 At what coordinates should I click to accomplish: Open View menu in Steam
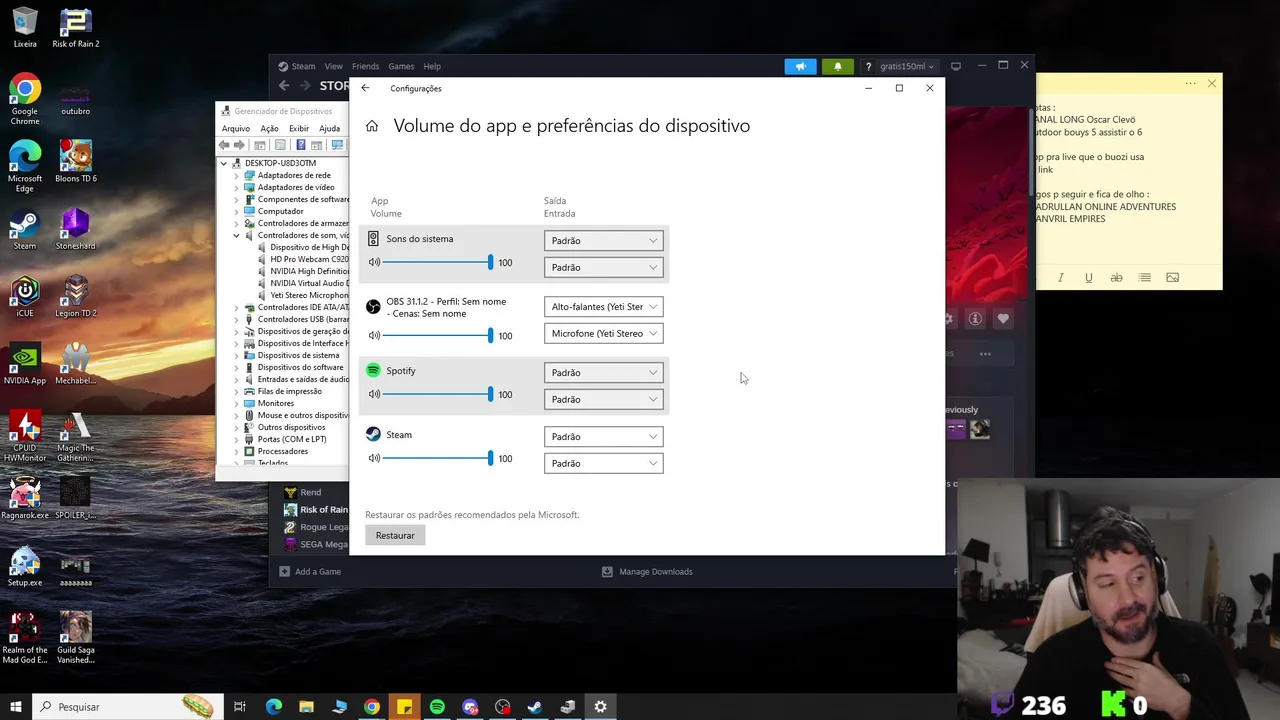click(333, 66)
